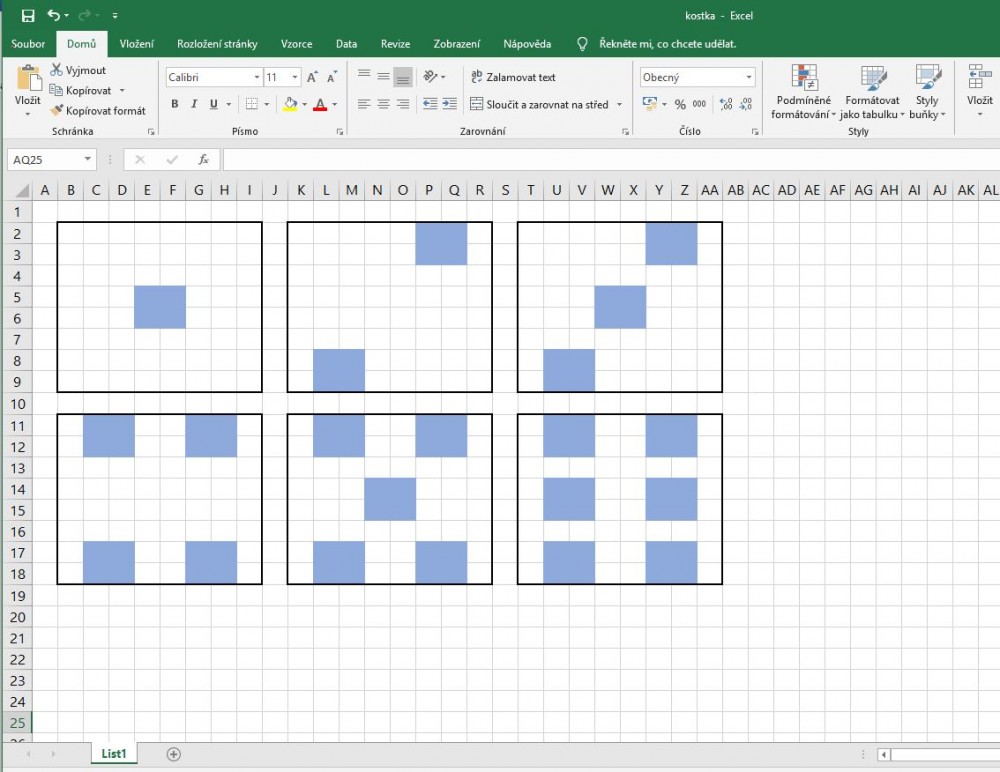Toggle bold formatting
1000x772 pixels.
pos(175,104)
